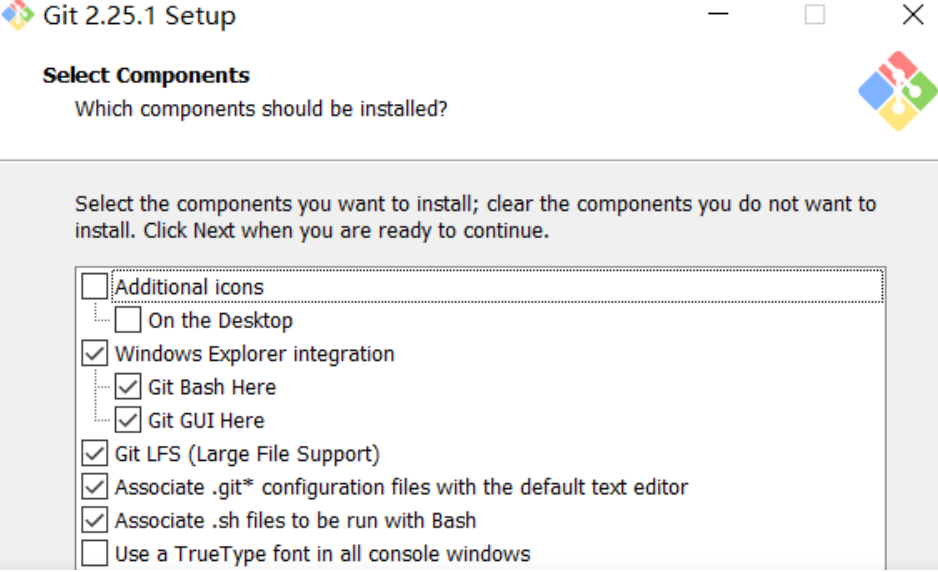Click the Git icon in the title bar

coord(18,16)
